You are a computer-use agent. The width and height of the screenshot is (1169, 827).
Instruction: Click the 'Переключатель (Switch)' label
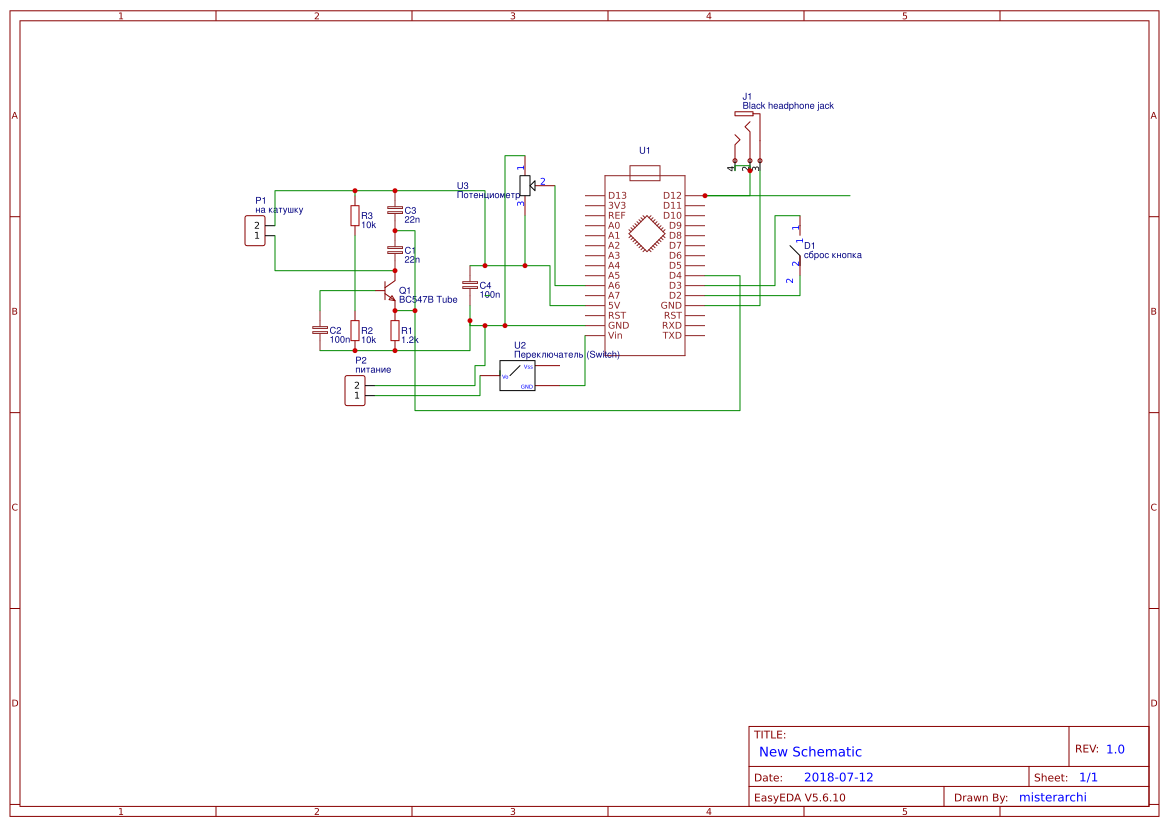pos(567,355)
